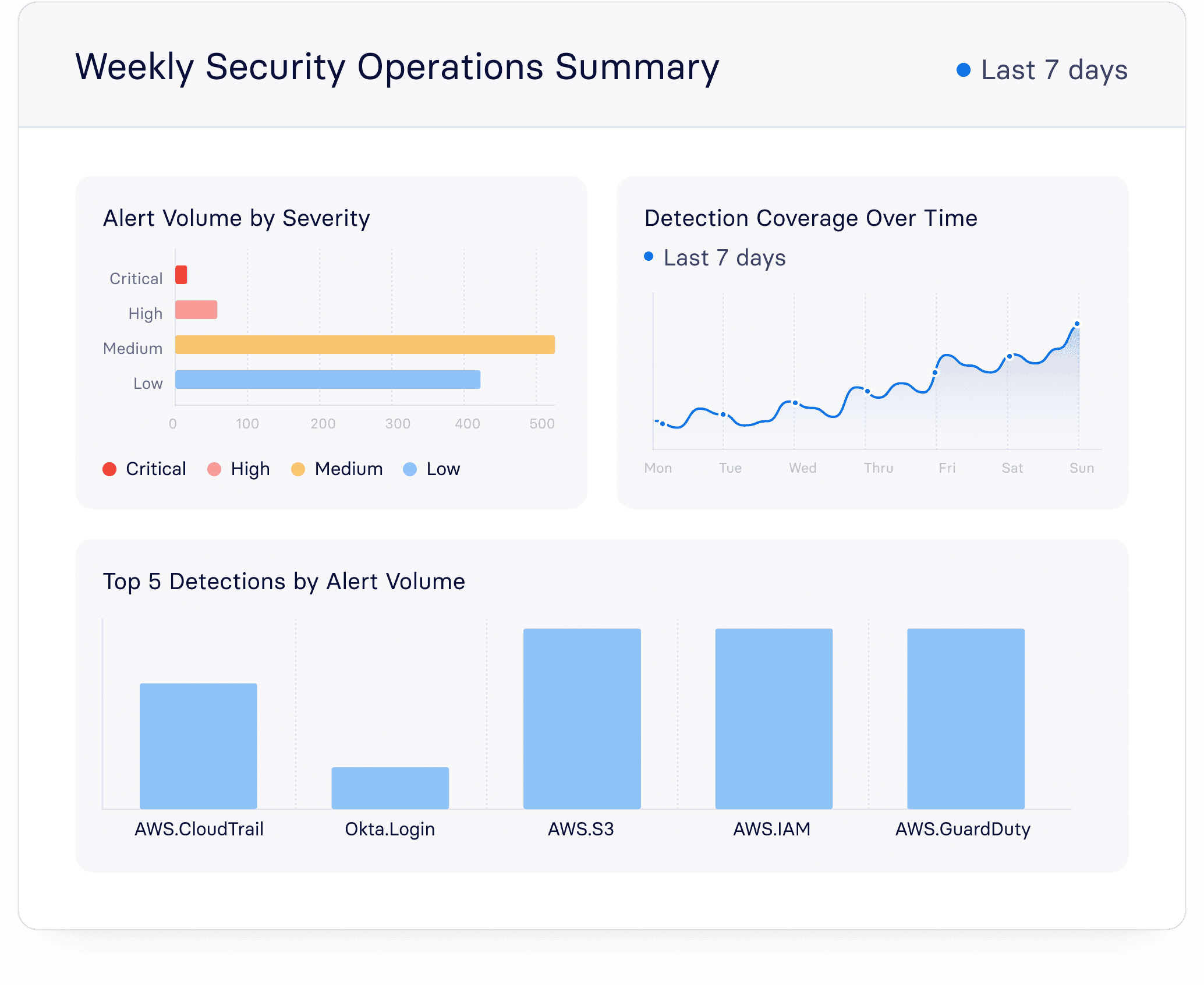Click the AWS.CloudTrail detection bar
Viewport: 1204px width, 985px height.
point(199,746)
